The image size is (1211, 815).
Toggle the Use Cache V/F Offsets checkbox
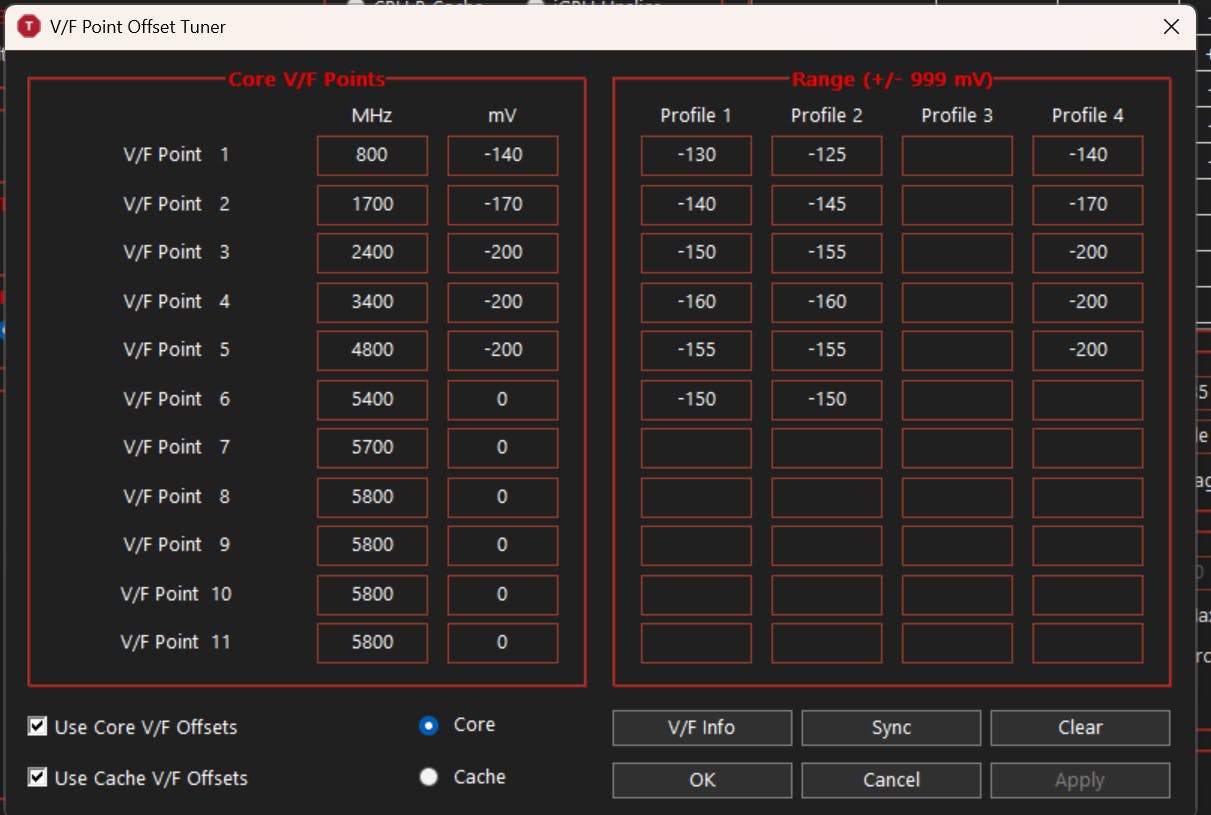click(38, 777)
